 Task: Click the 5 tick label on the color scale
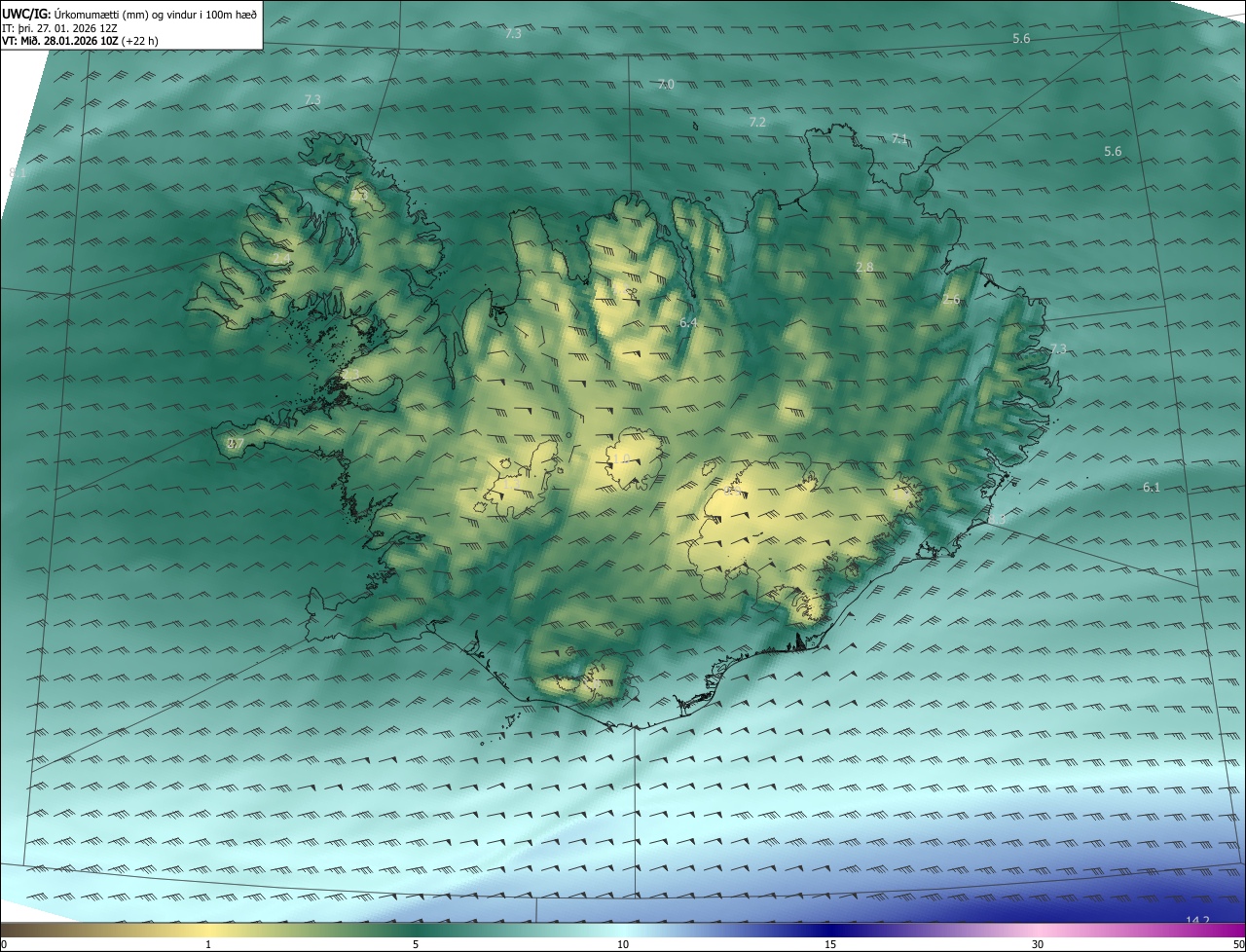416,944
